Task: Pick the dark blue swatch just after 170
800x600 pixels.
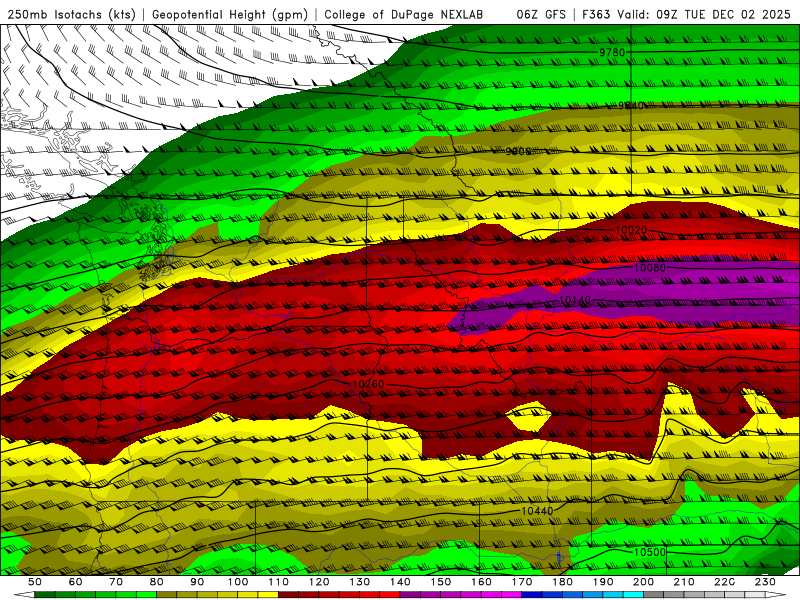Action: (x=532, y=594)
